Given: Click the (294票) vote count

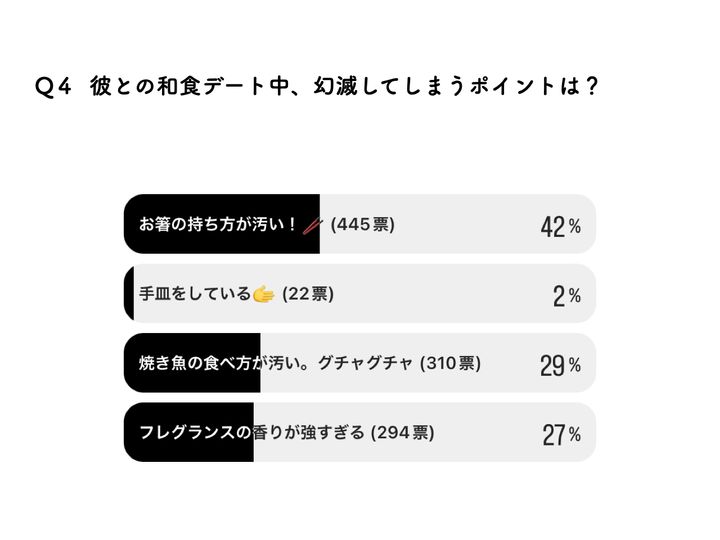Looking at the screenshot, I should (x=402, y=433).
